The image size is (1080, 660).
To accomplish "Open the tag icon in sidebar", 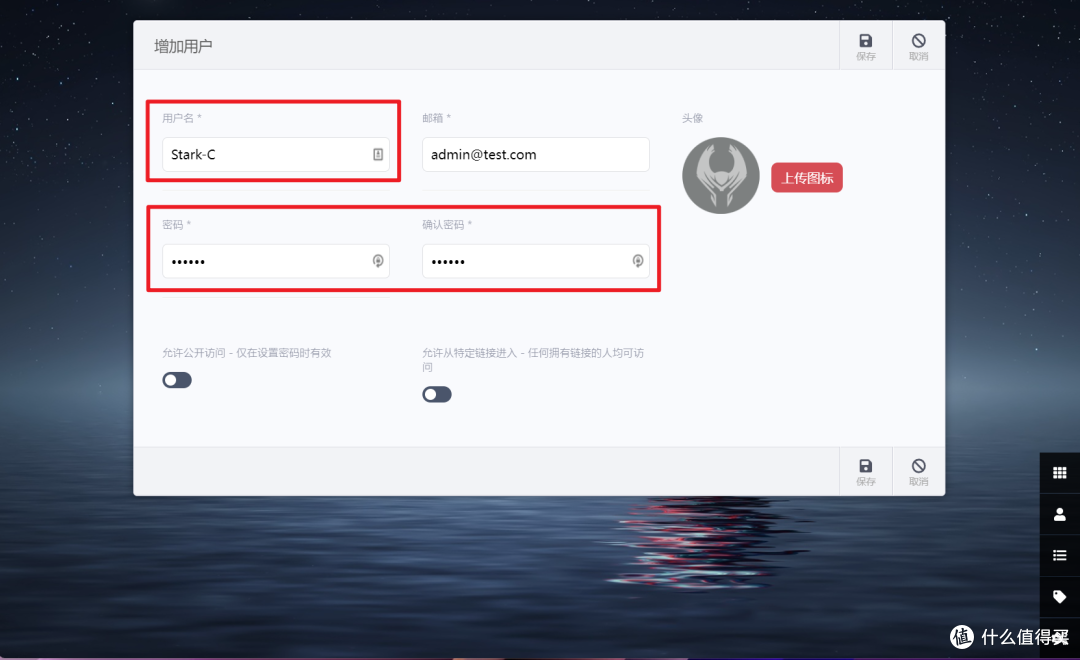I will [1059, 597].
